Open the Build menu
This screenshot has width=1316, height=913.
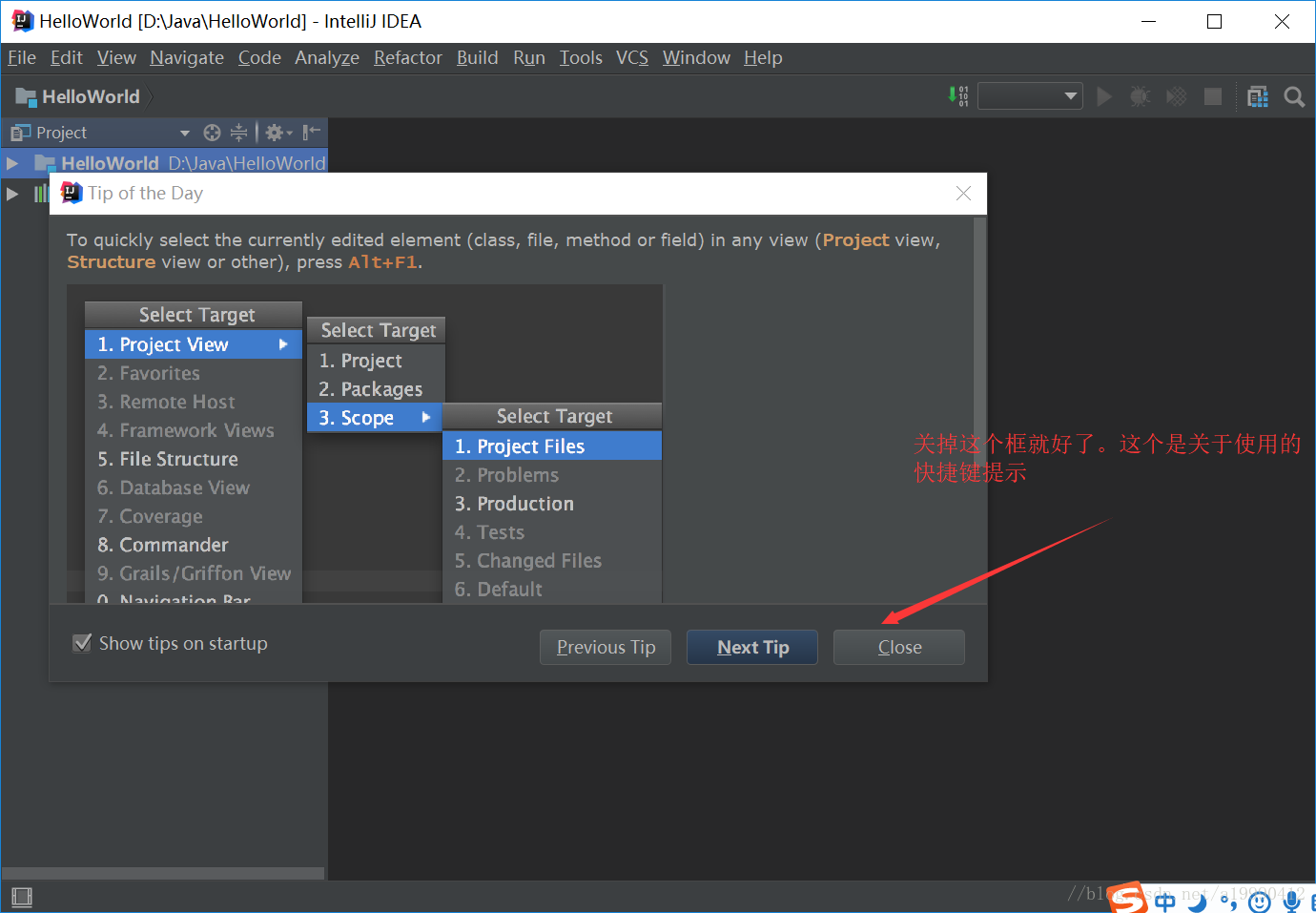[x=477, y=58]
